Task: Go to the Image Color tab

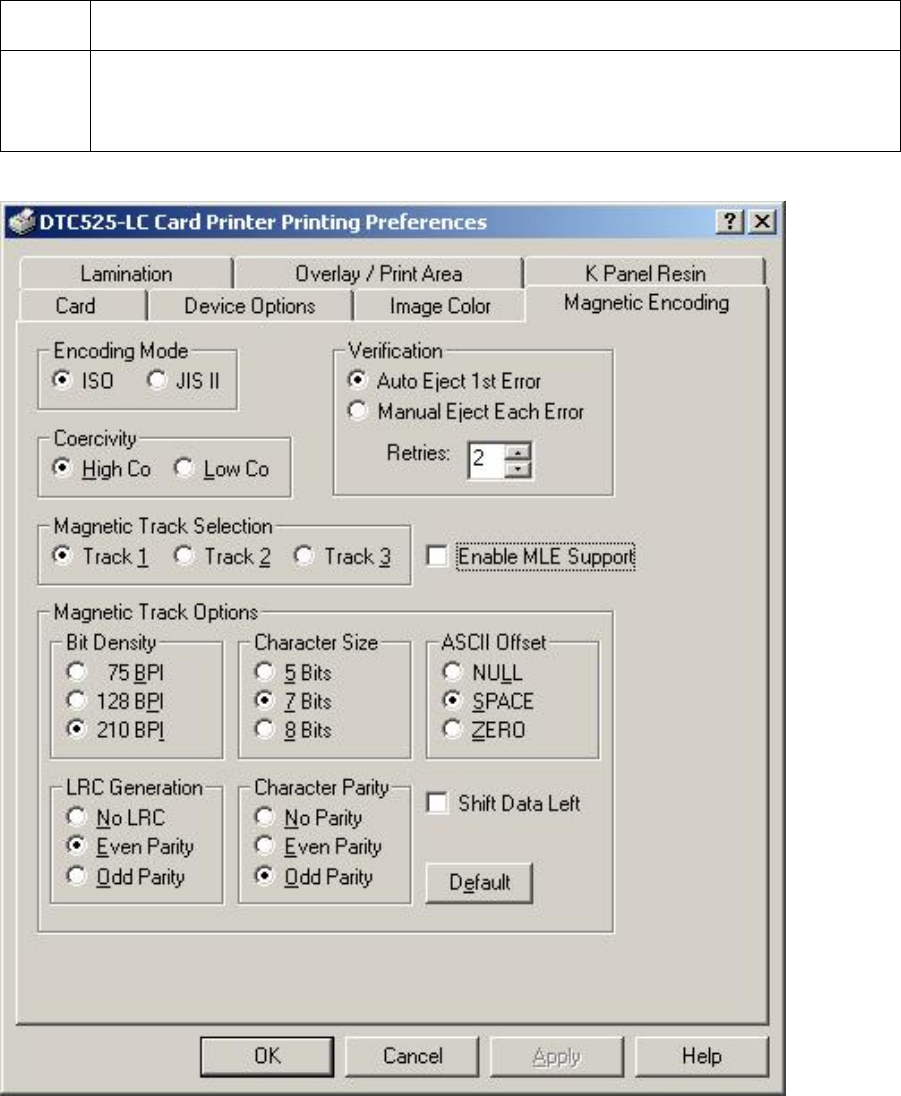Action: pyautogui.click(x=440, y=305)
